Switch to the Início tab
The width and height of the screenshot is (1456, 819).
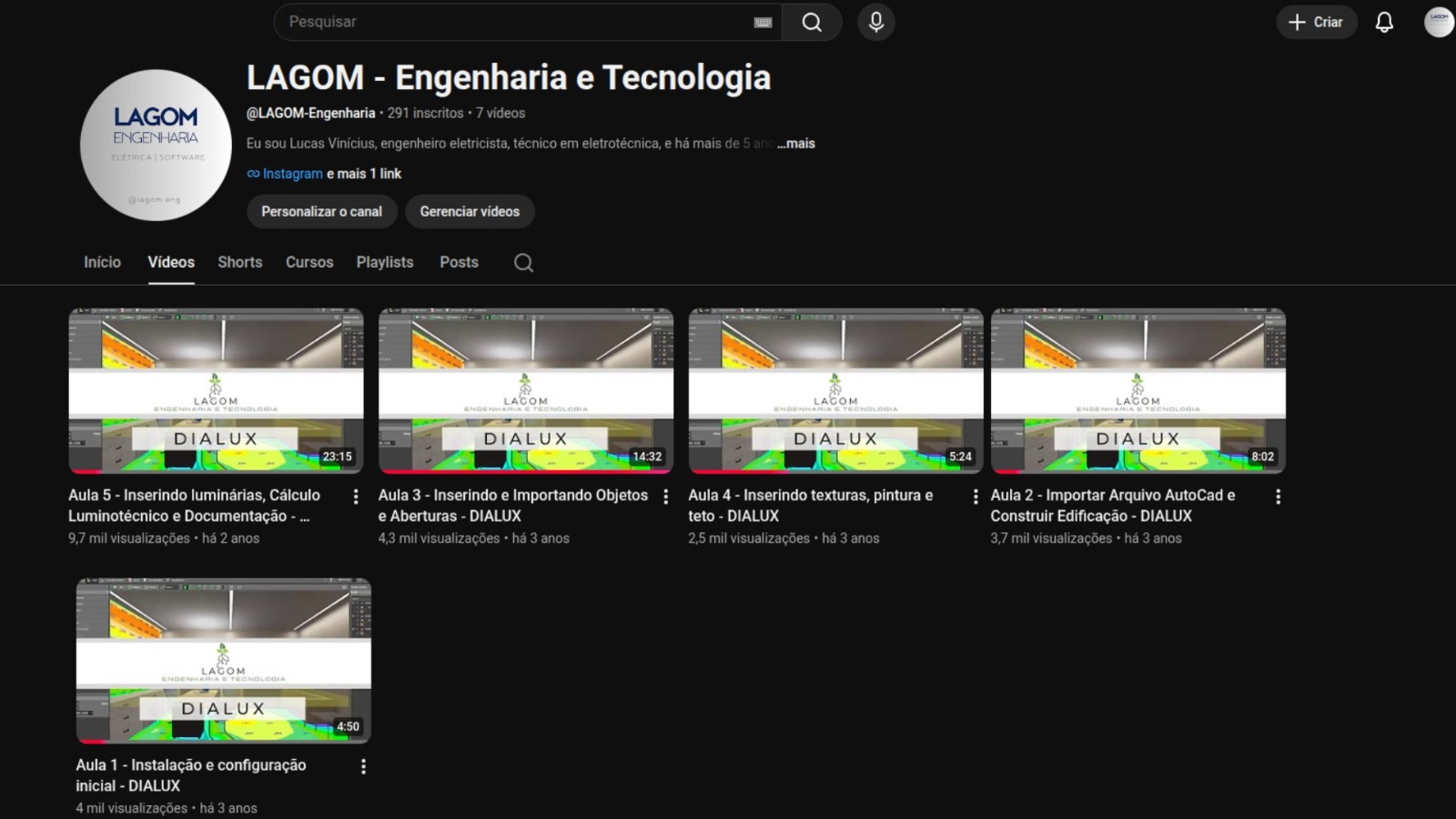(102, 262)
